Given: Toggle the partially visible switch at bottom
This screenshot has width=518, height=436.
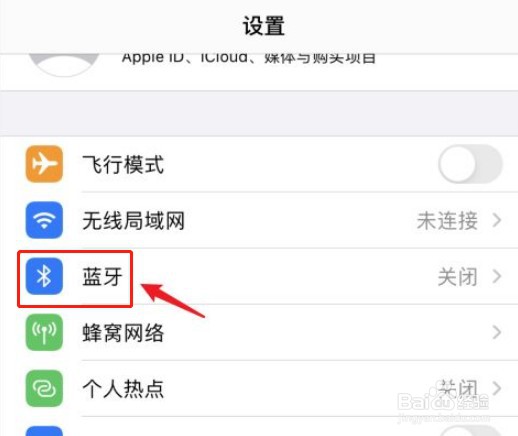Looking at the screenshot, I should point(470,430).
